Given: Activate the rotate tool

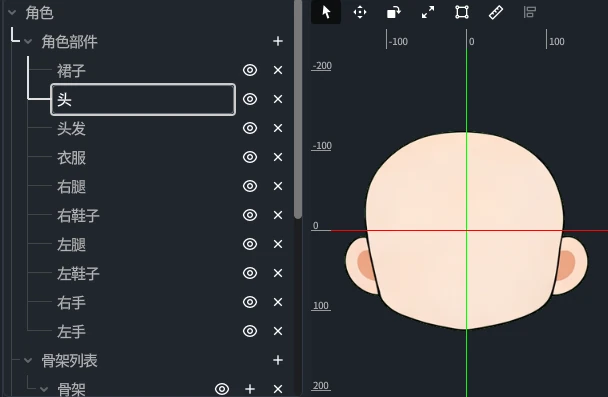Looking at the screenshot, I should (x=394, y=12).
